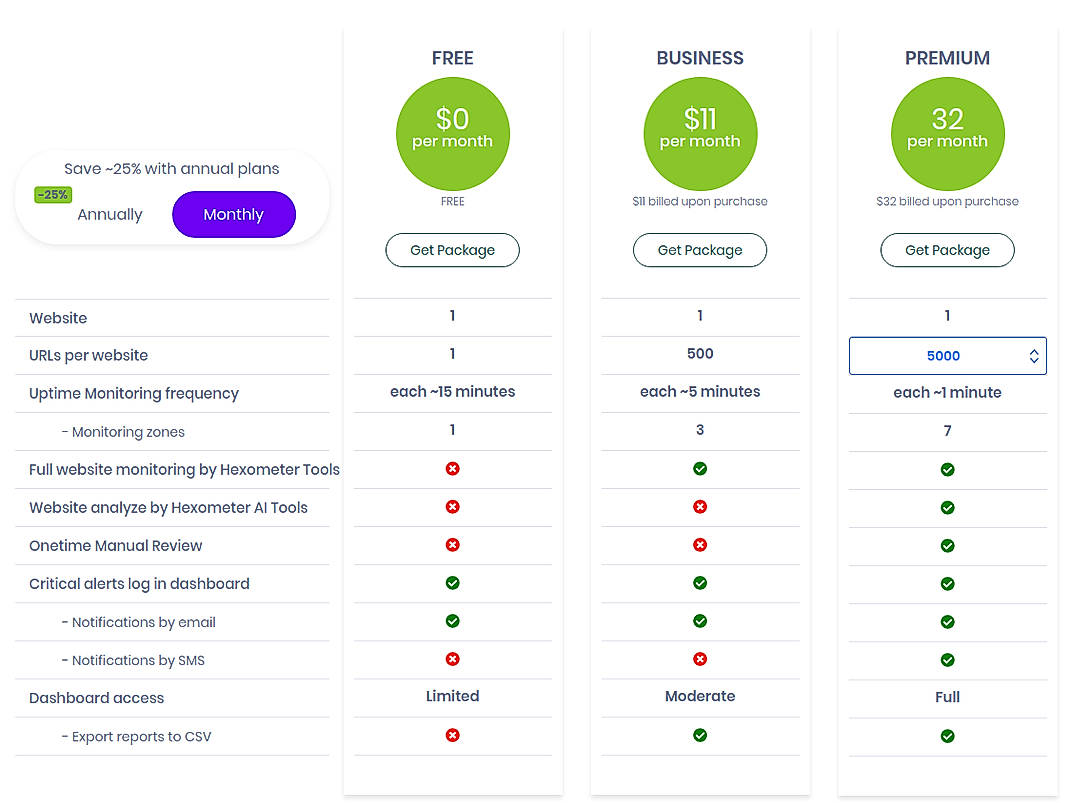The width and height of the screenshot is (1070, 803).
Task: Click the $11 per month price circle
Action: (700, 133)
